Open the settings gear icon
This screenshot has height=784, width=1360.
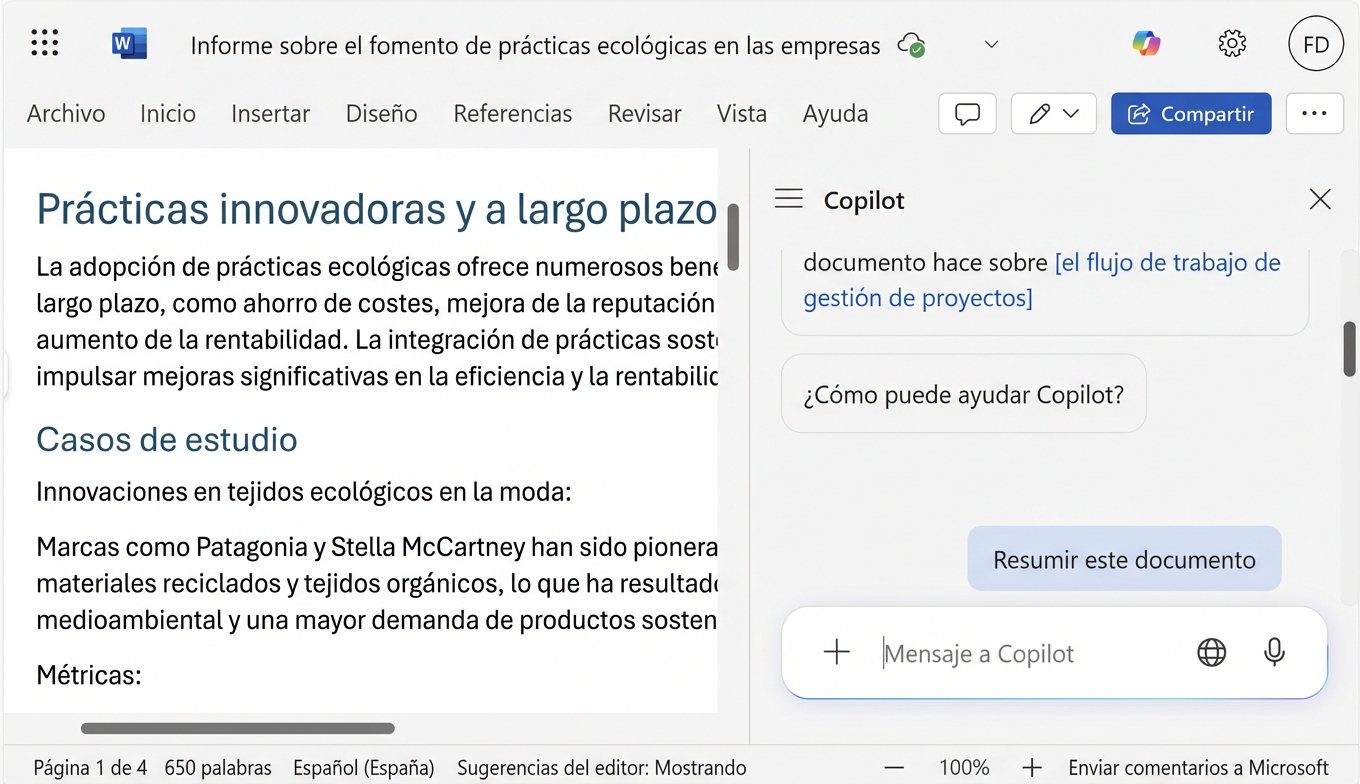click(x=1232, y=43)
